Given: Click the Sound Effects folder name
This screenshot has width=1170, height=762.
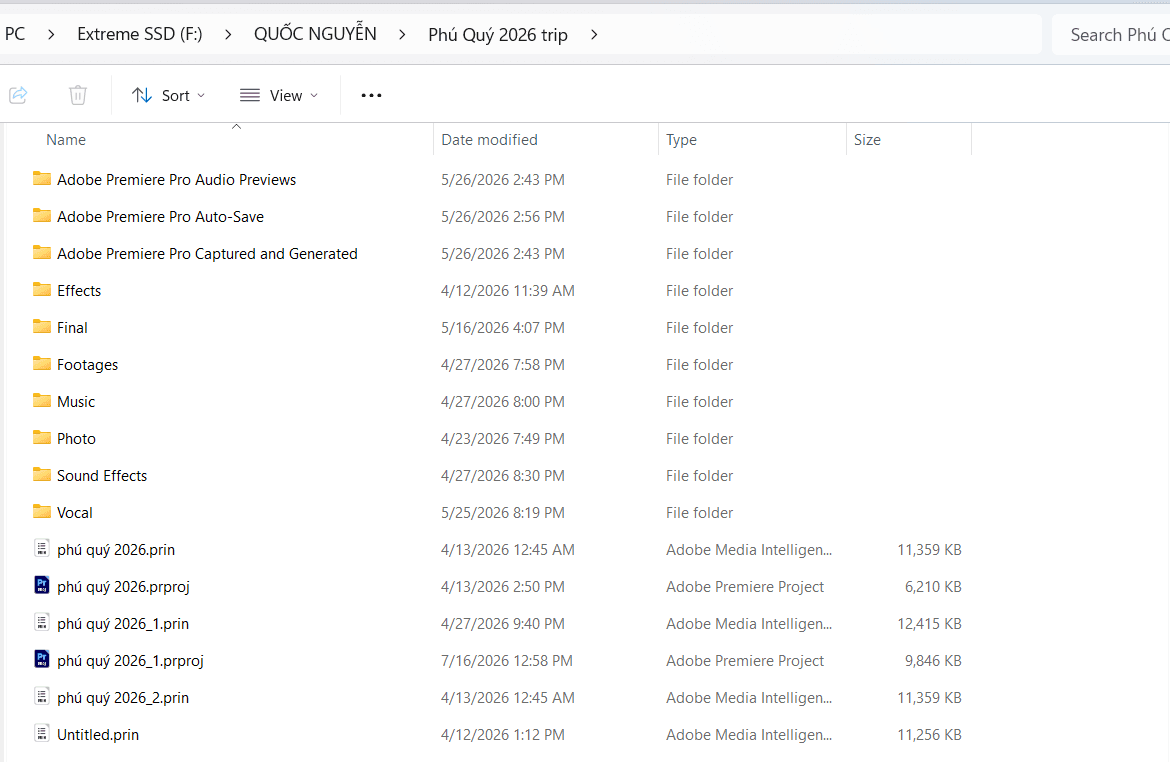Looking at the screenshot, I should tap(102, 476).
